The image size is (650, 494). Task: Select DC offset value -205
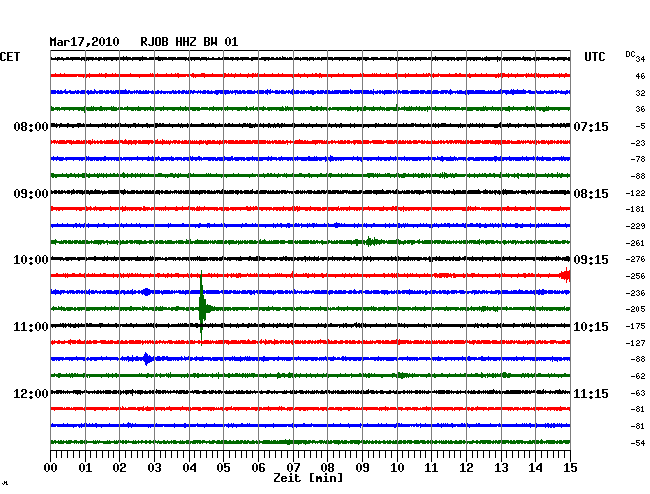point(635,309)
